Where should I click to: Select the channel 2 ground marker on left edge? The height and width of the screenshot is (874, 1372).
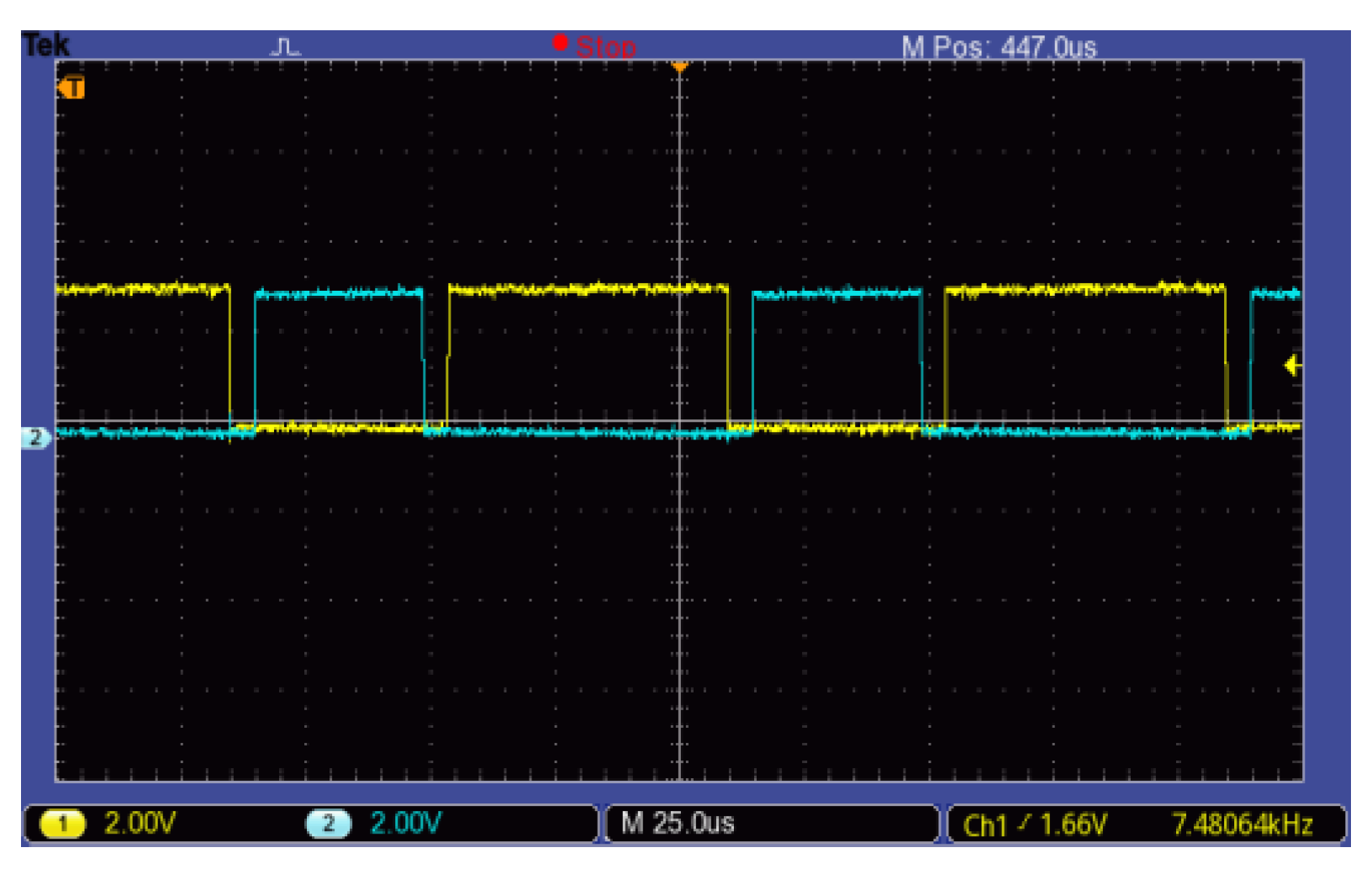pos(35,437)
